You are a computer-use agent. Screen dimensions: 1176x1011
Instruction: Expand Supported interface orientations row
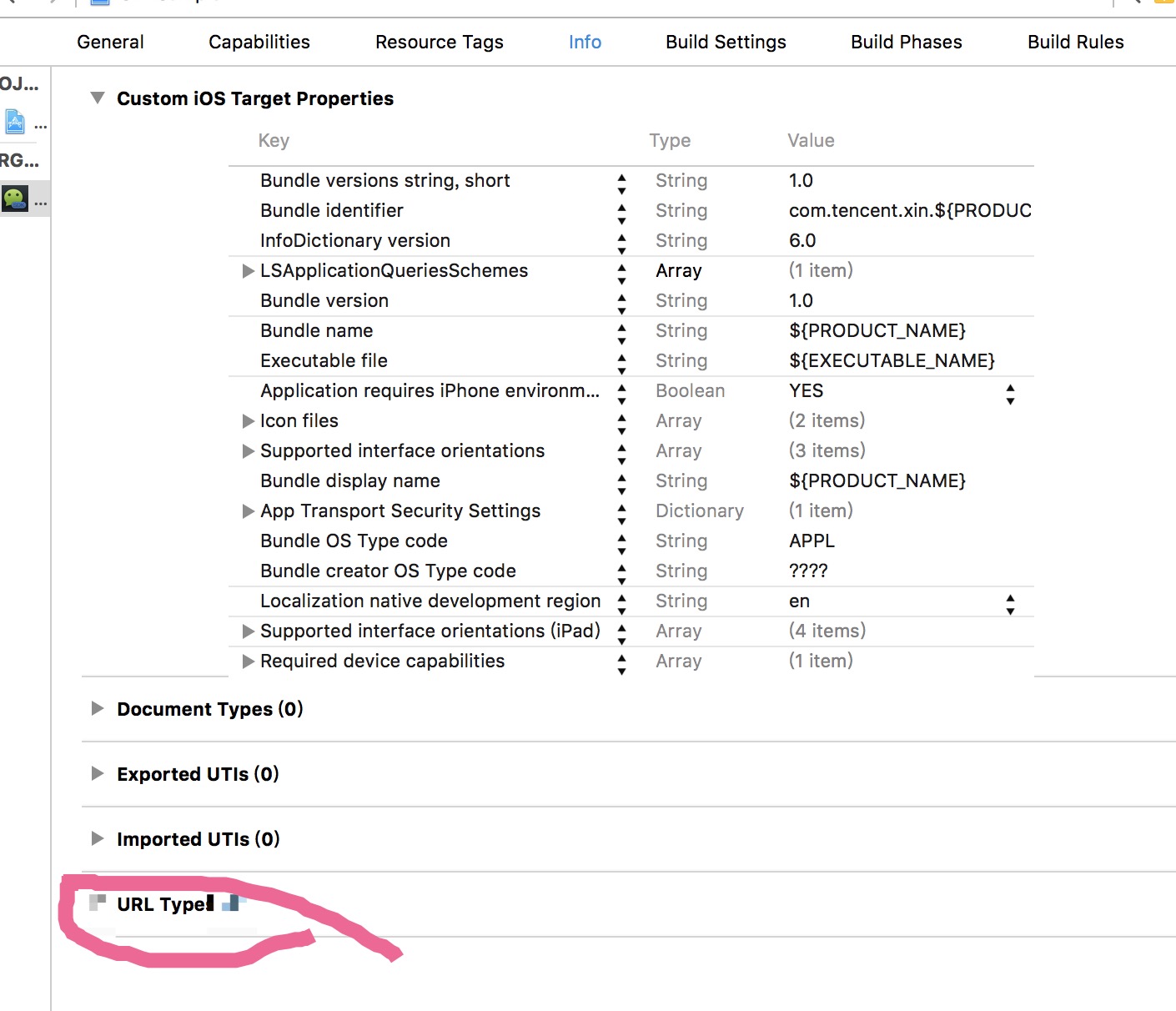[248, 451]
